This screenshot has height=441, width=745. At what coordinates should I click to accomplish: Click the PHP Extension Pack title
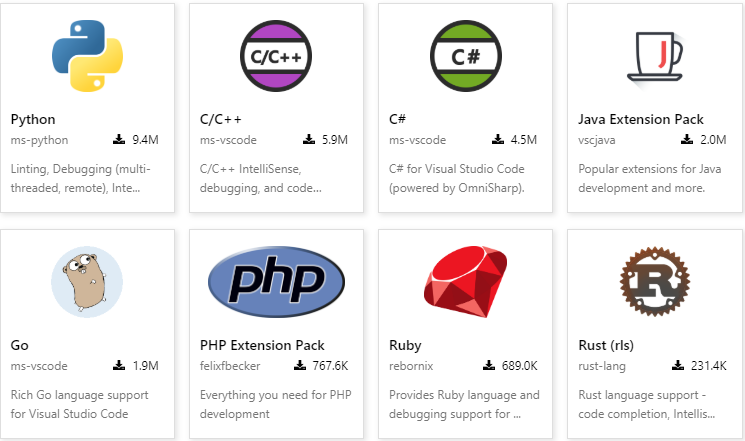click(262, 345)
